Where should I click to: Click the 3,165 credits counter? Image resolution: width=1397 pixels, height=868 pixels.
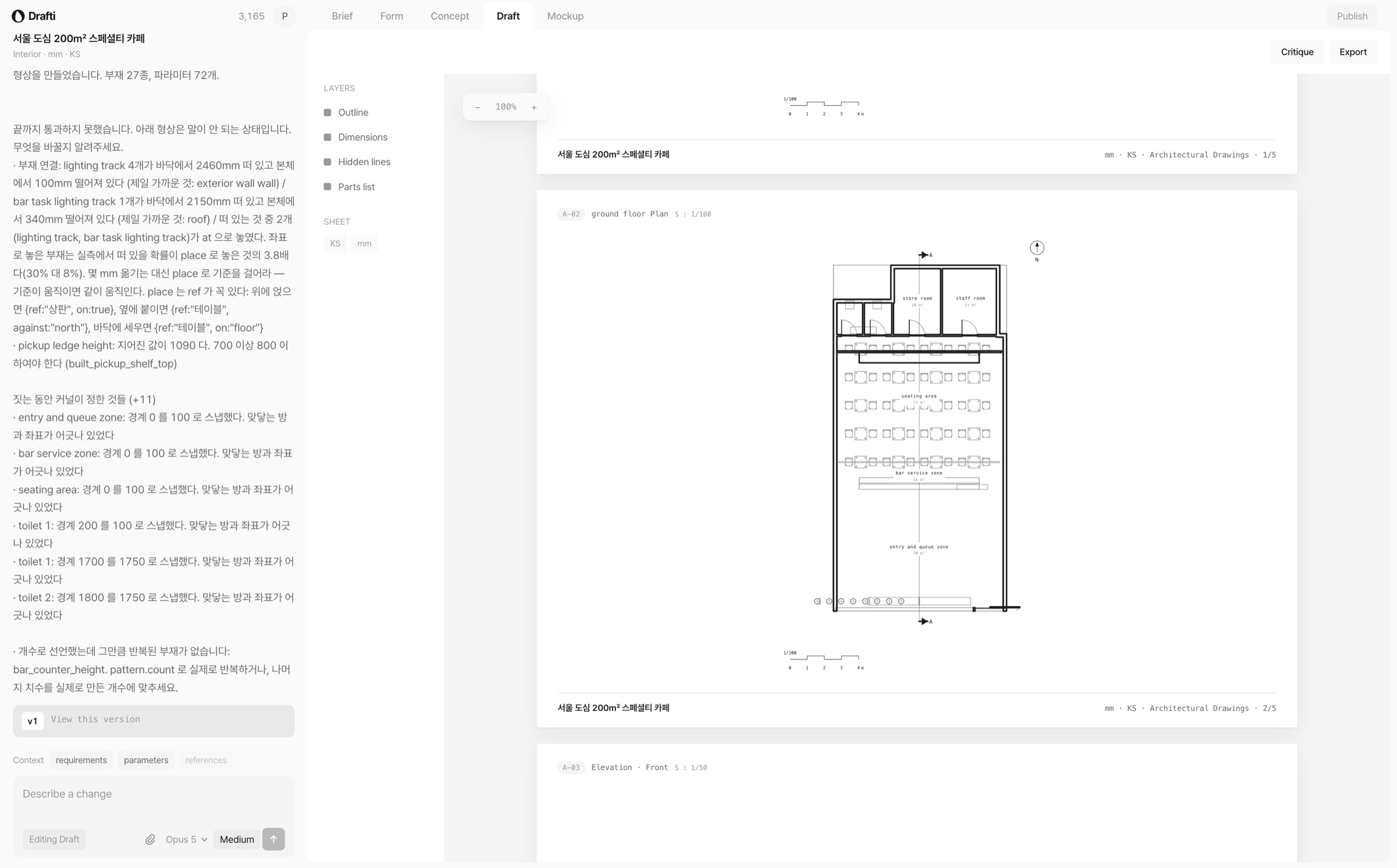point(251,16)
